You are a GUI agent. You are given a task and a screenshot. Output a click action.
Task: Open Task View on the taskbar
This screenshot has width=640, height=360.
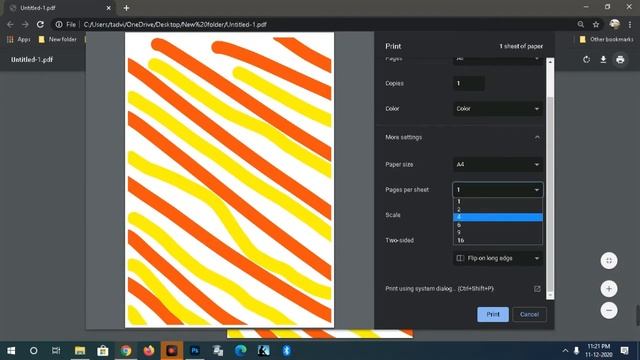56,351
